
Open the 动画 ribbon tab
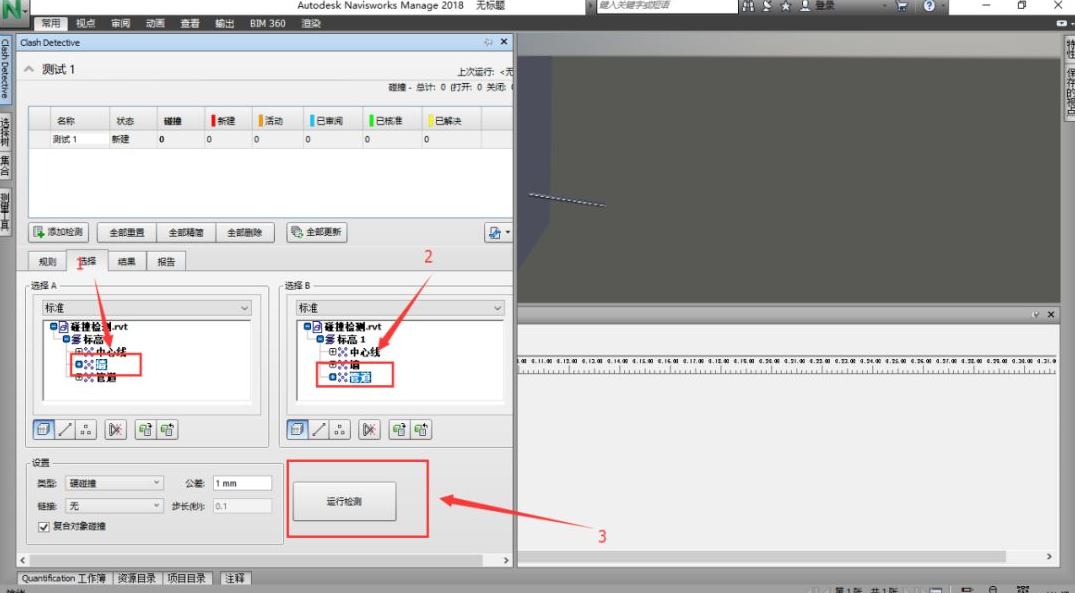tap(156, 23)
